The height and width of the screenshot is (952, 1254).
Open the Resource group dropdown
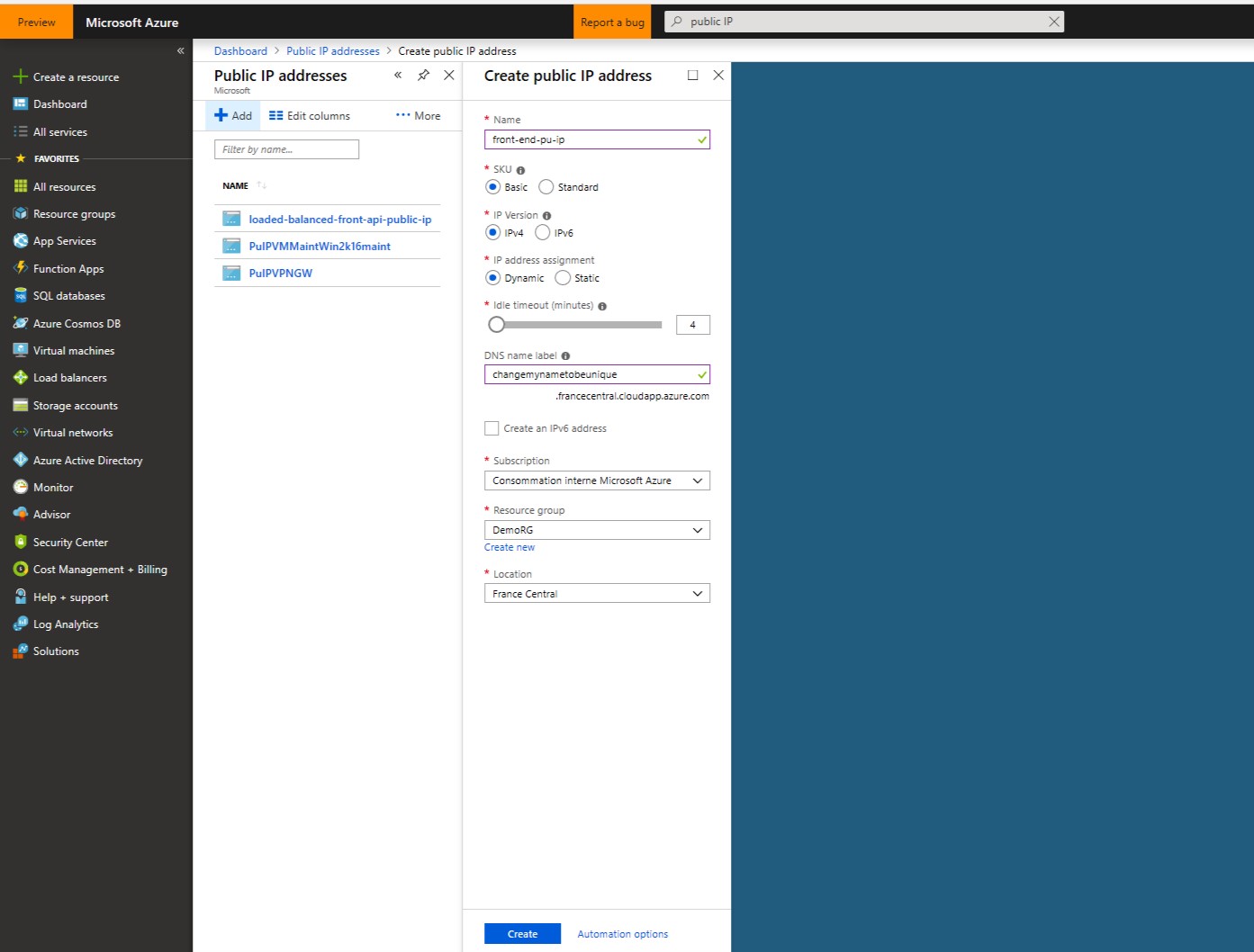click(597, 530)
